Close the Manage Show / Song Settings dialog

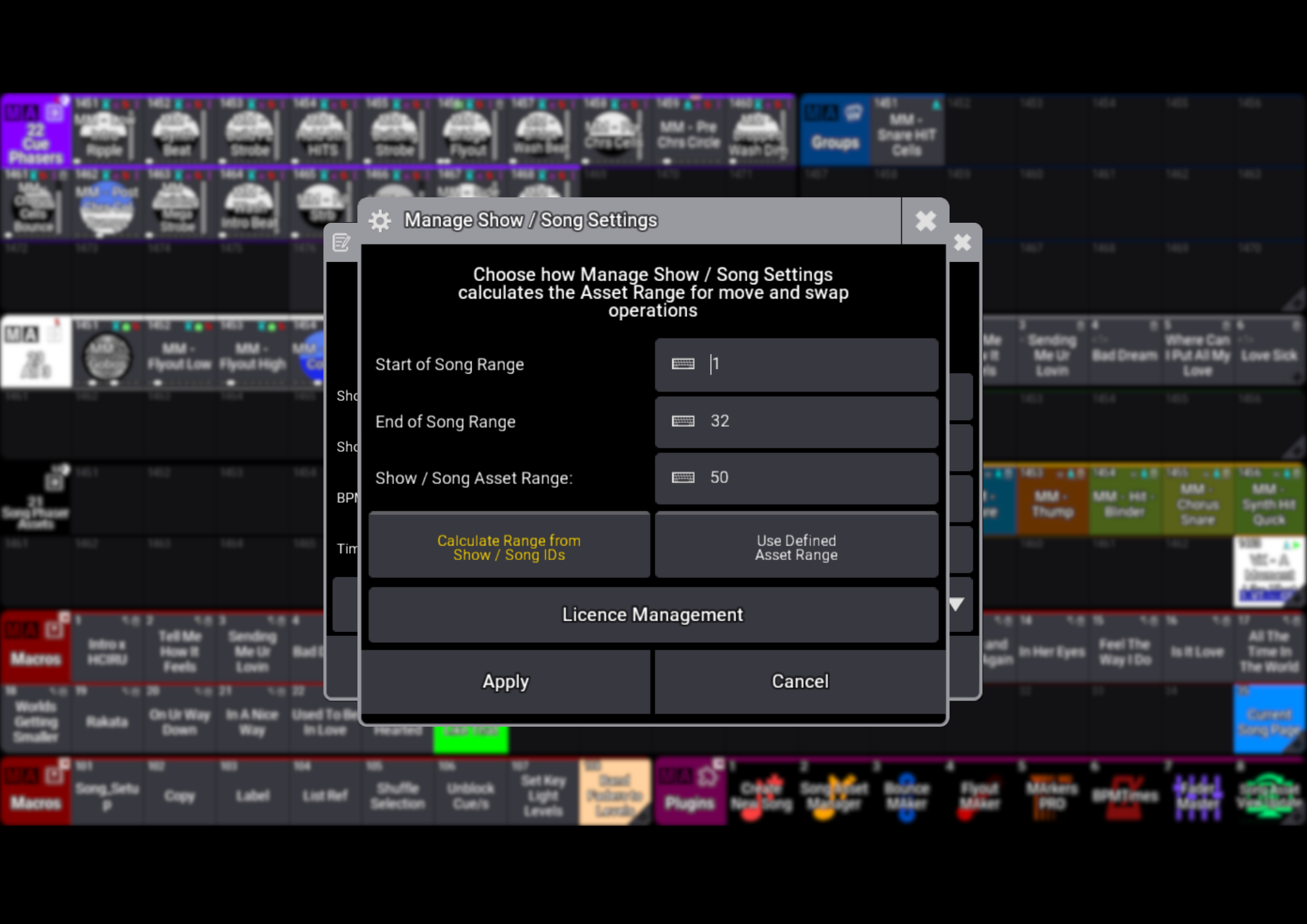[x=925, y=221]
